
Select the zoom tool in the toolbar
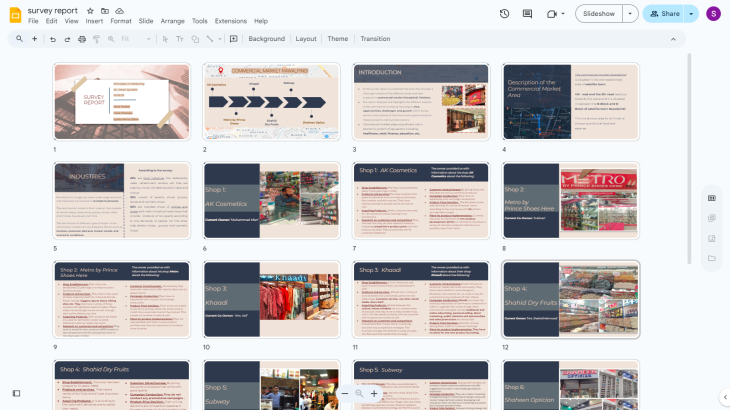tap(111, 39)
